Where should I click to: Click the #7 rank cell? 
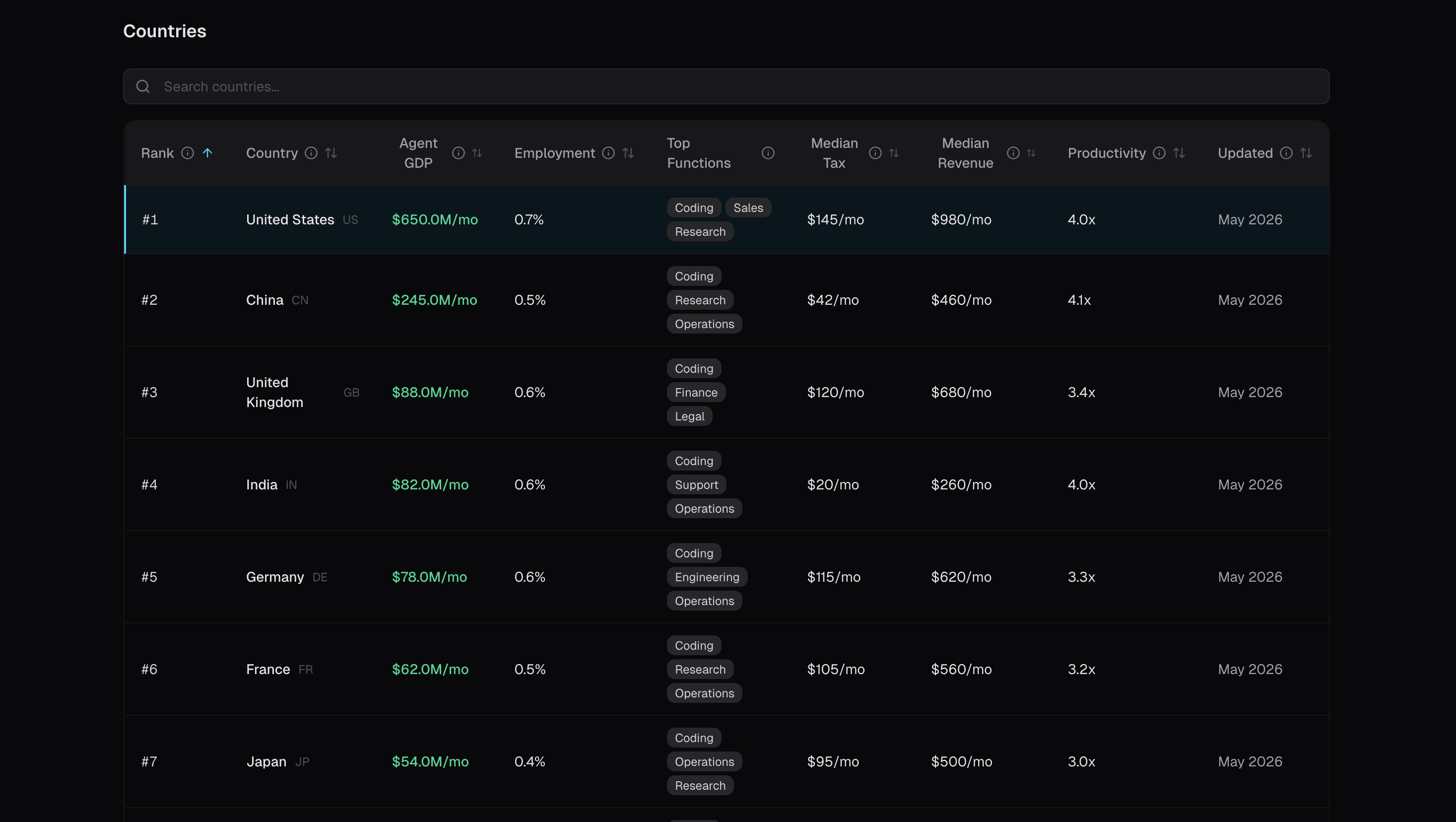click(x=149, y=761)
